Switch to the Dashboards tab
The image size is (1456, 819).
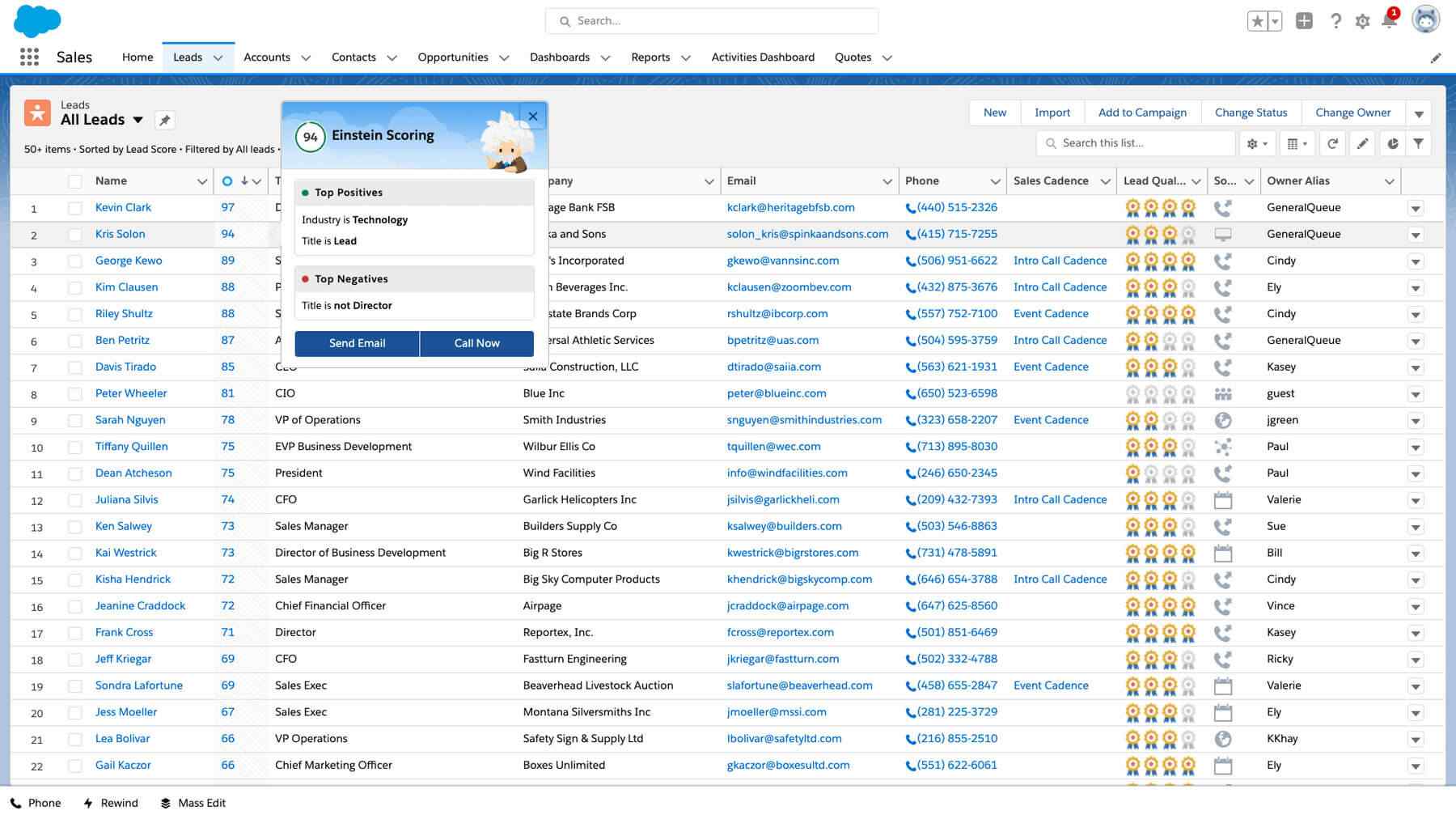(560, 57)
